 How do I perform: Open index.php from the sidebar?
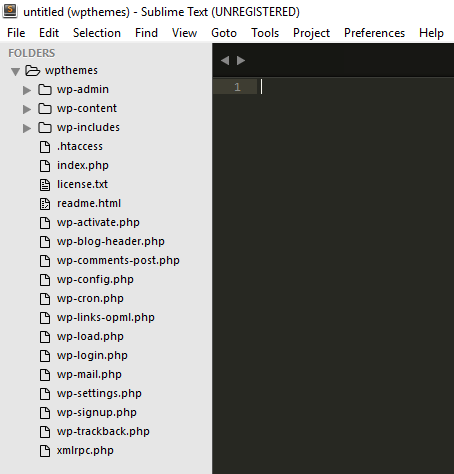[x=83, y=165]
